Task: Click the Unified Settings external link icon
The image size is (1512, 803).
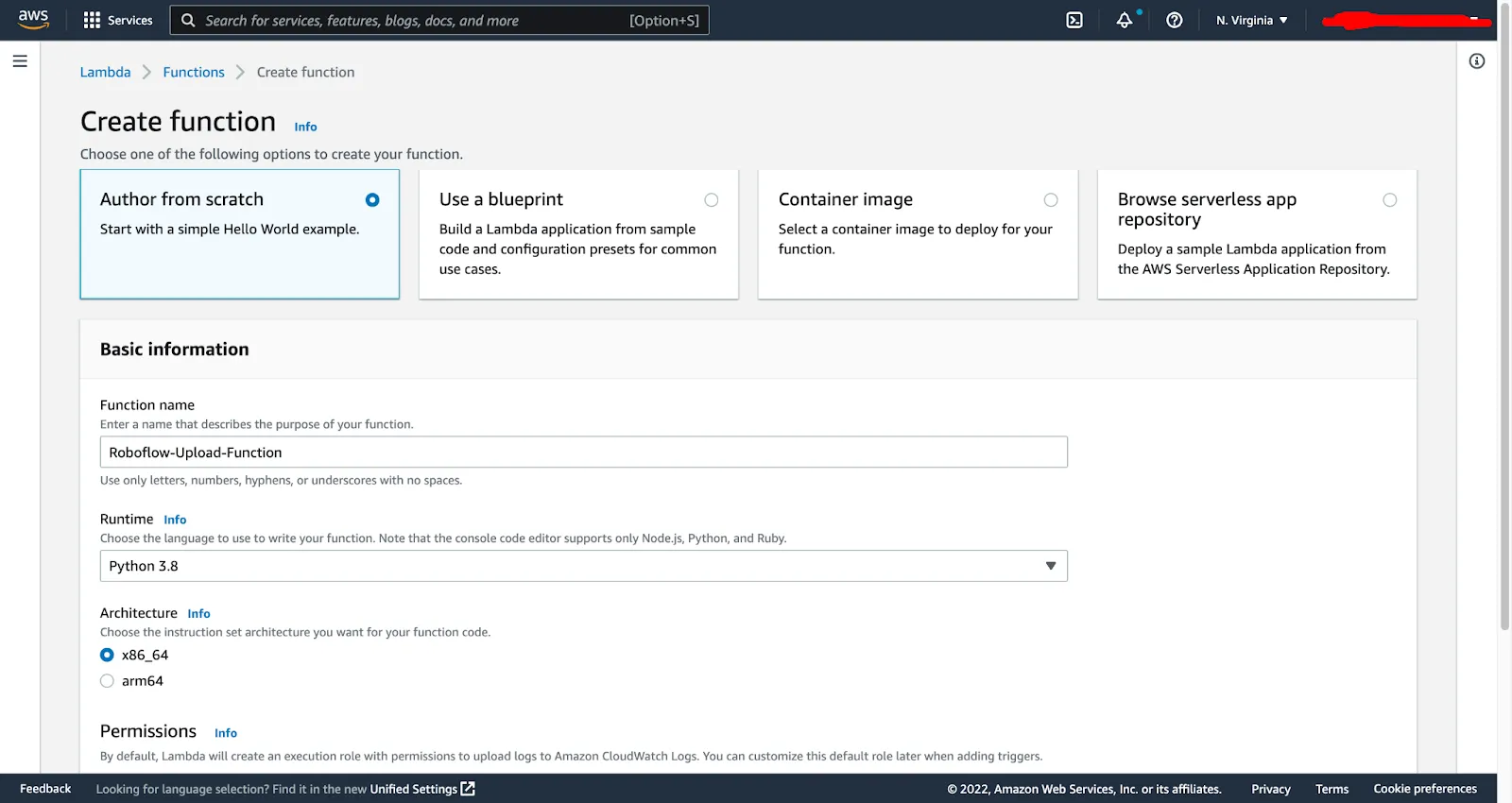Action: click(x=468, y=789)
